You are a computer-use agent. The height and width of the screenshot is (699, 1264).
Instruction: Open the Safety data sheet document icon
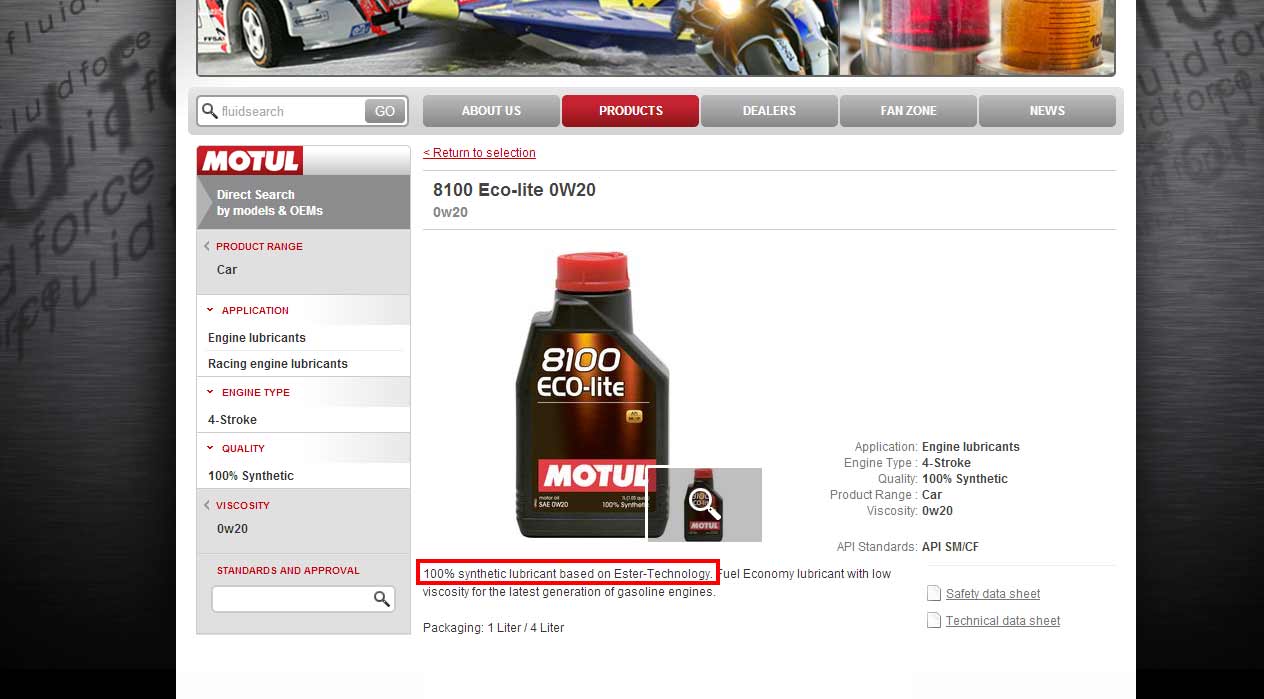(934, 593)
